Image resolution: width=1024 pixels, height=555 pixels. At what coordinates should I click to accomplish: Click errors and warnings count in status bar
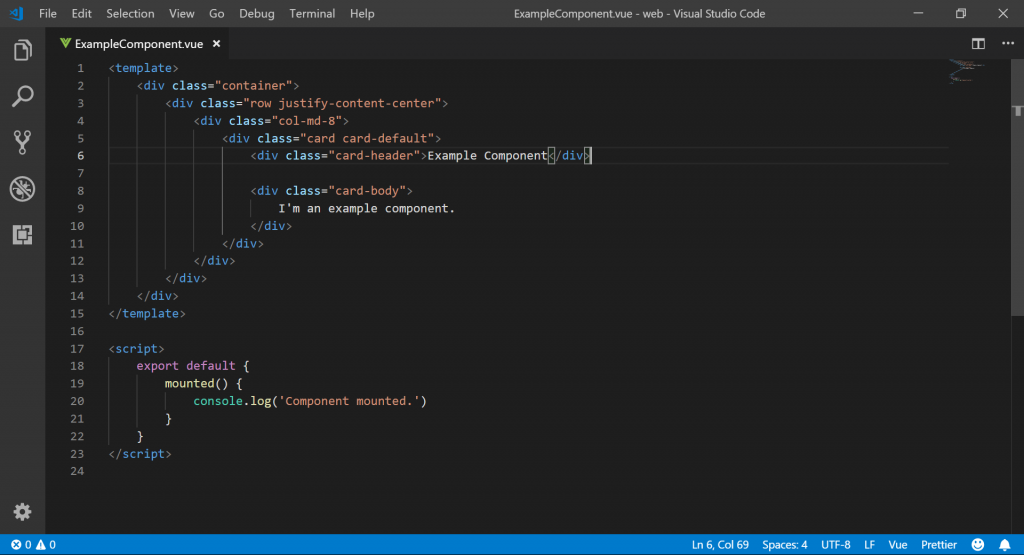[33, 545]
